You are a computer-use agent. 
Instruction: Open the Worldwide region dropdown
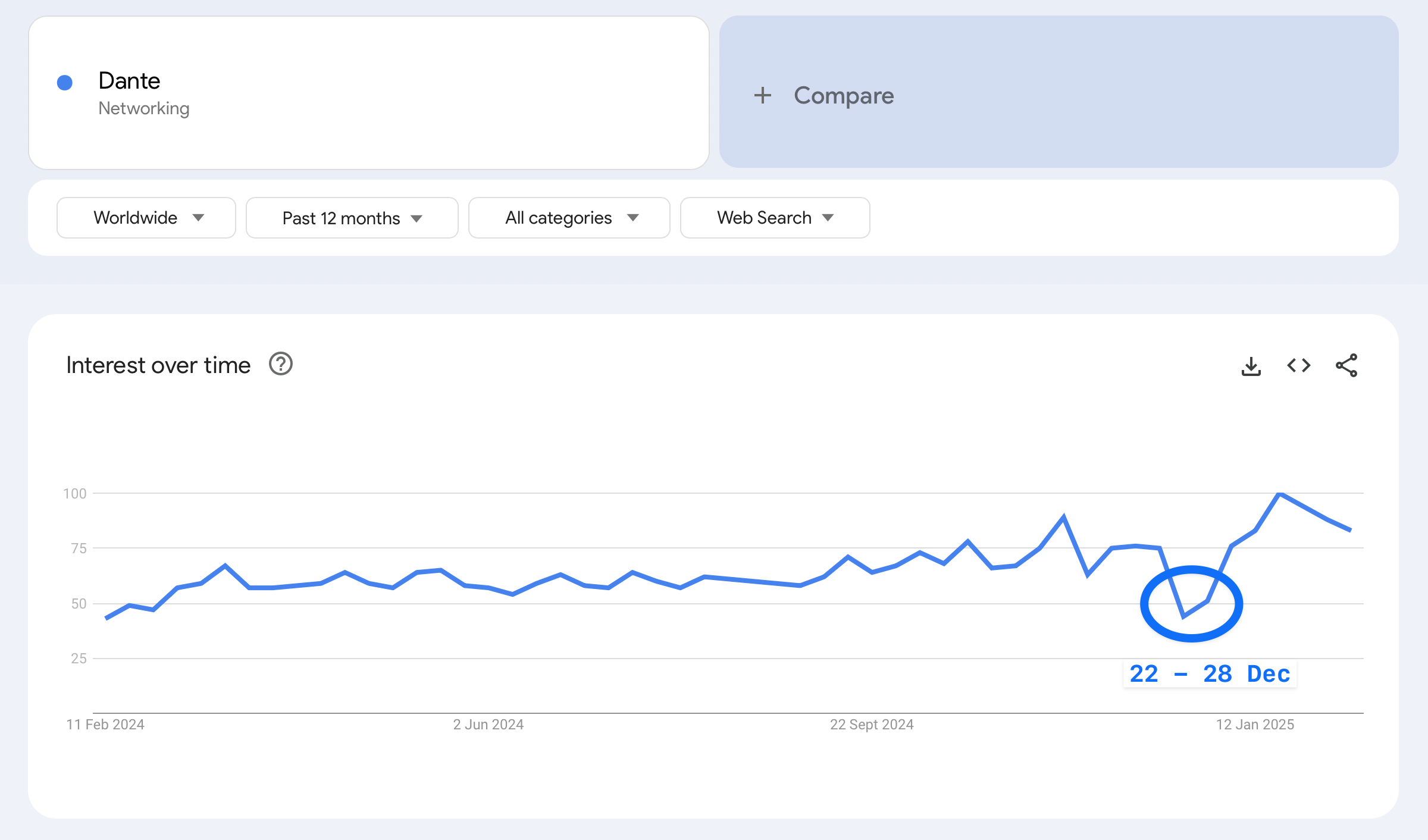pos(146,218)
